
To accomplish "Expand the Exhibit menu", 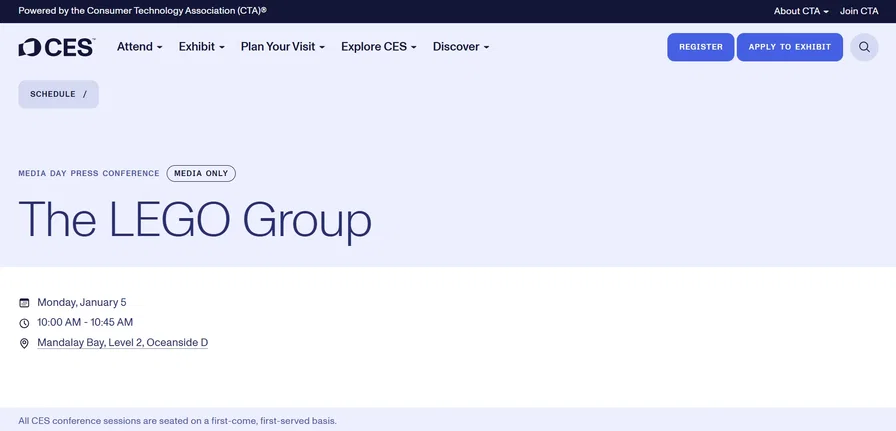I will (201, 47).
